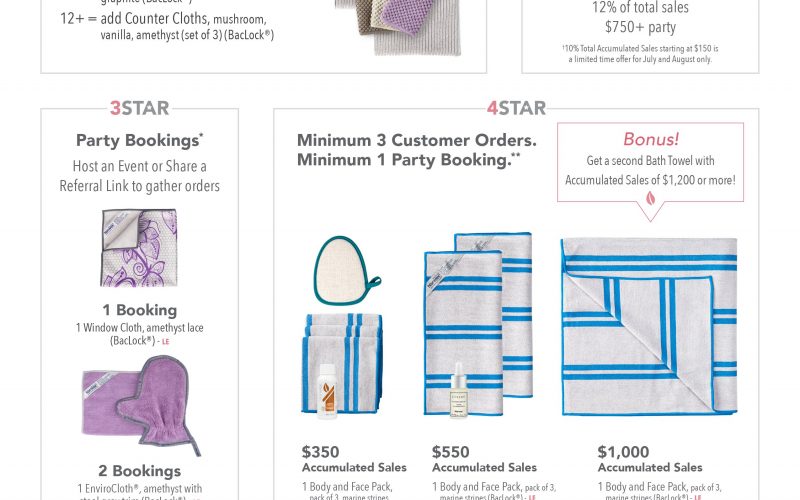The height and width of the screenshot is (500, 800).
Task: Click the '1 Booking' label
Action: tap(139, 310)
